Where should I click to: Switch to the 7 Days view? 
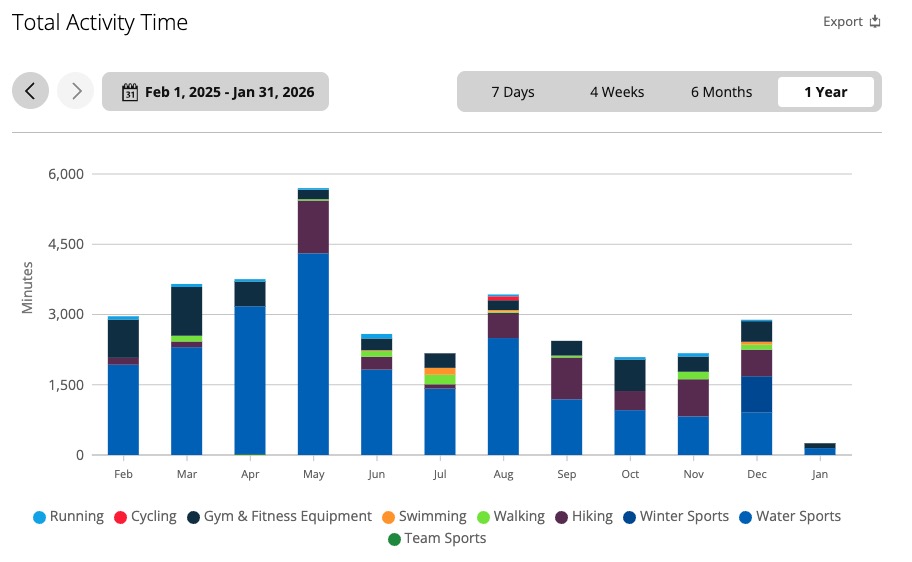click(512, 92)
